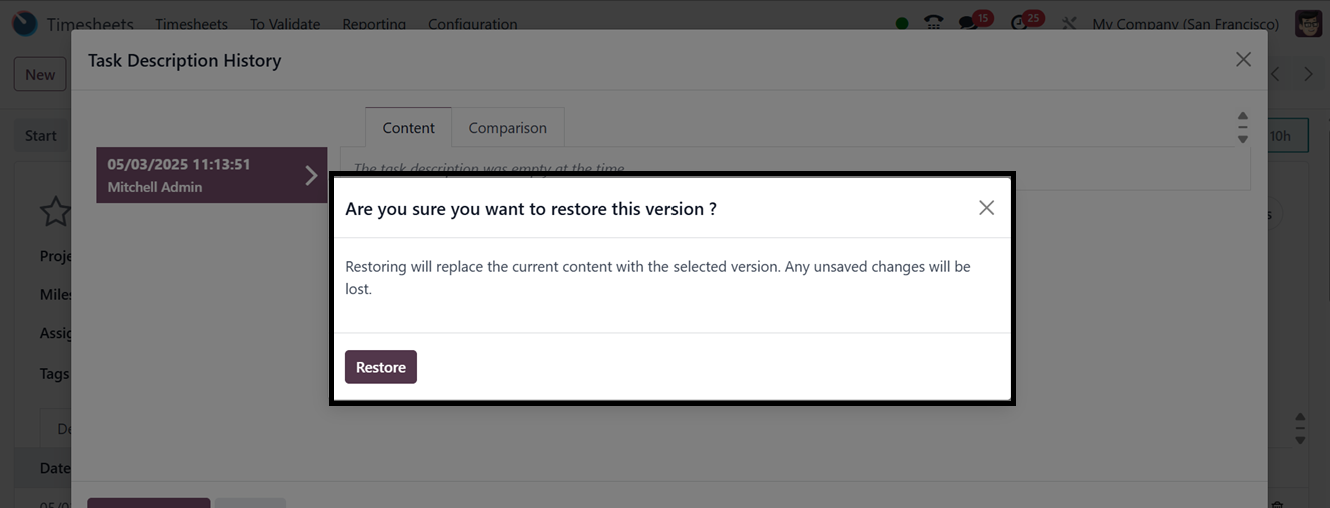Click the Restore confirmation button

point(380,367)
